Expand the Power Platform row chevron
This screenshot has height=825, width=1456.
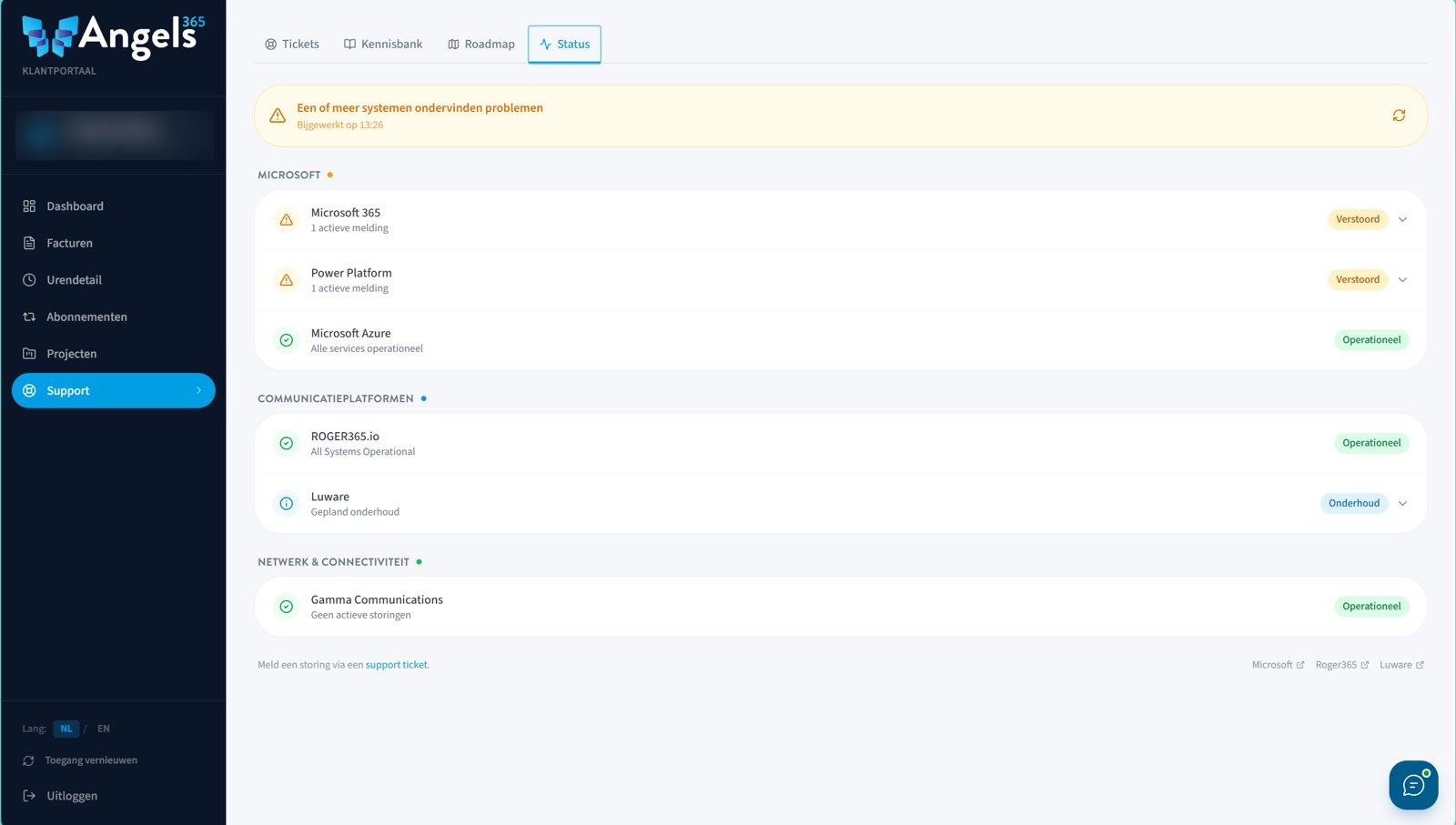1402,279
